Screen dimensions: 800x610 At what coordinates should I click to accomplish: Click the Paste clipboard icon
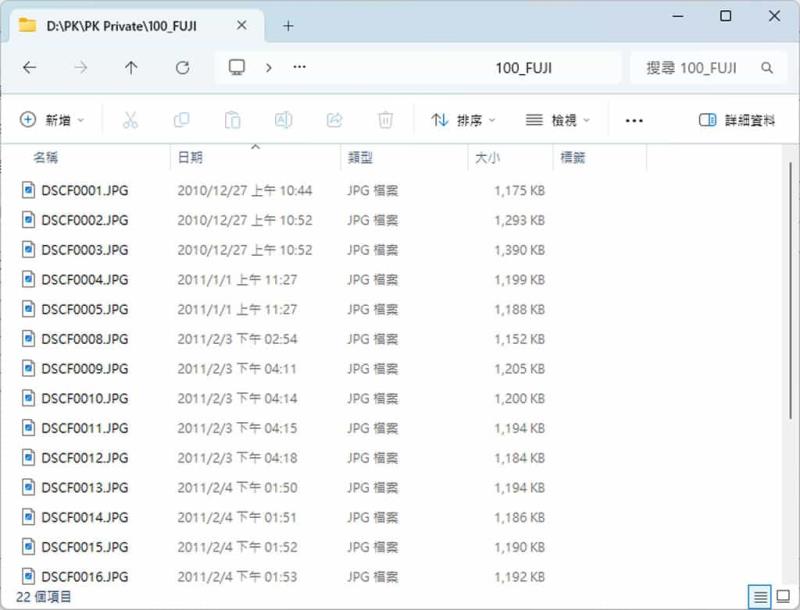pyautogui.click(x=233, y=120)
